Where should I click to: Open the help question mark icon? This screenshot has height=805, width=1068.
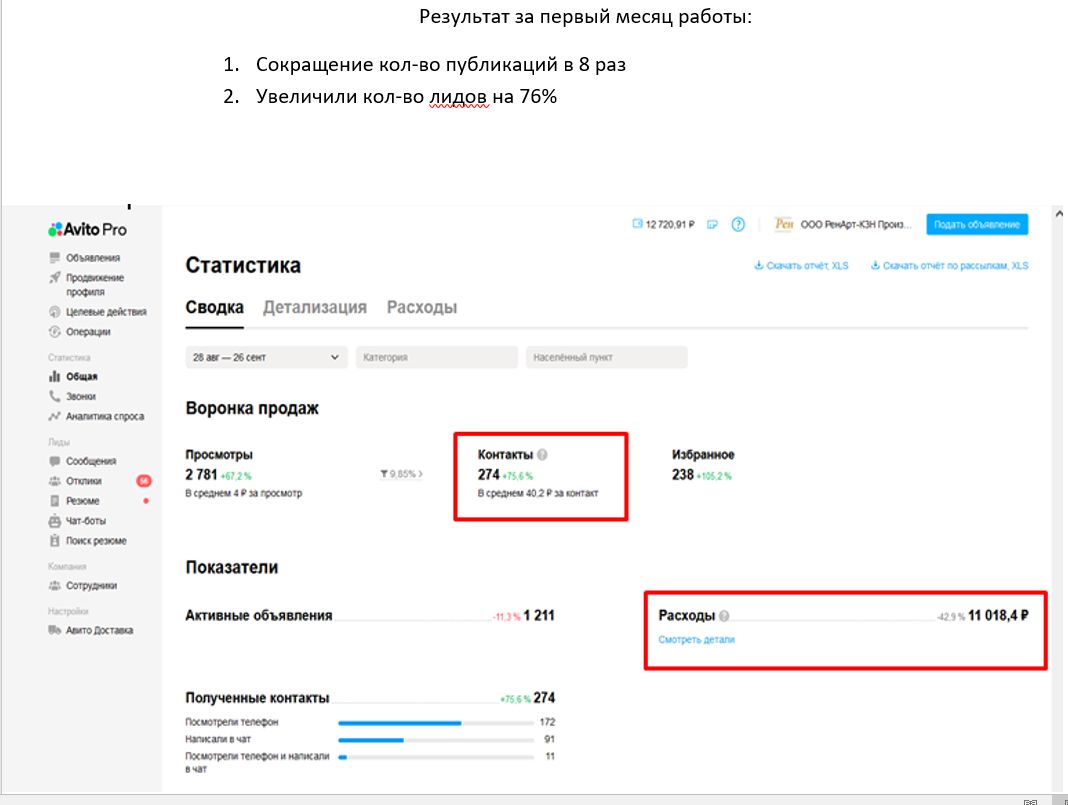[x=739, y=224]
